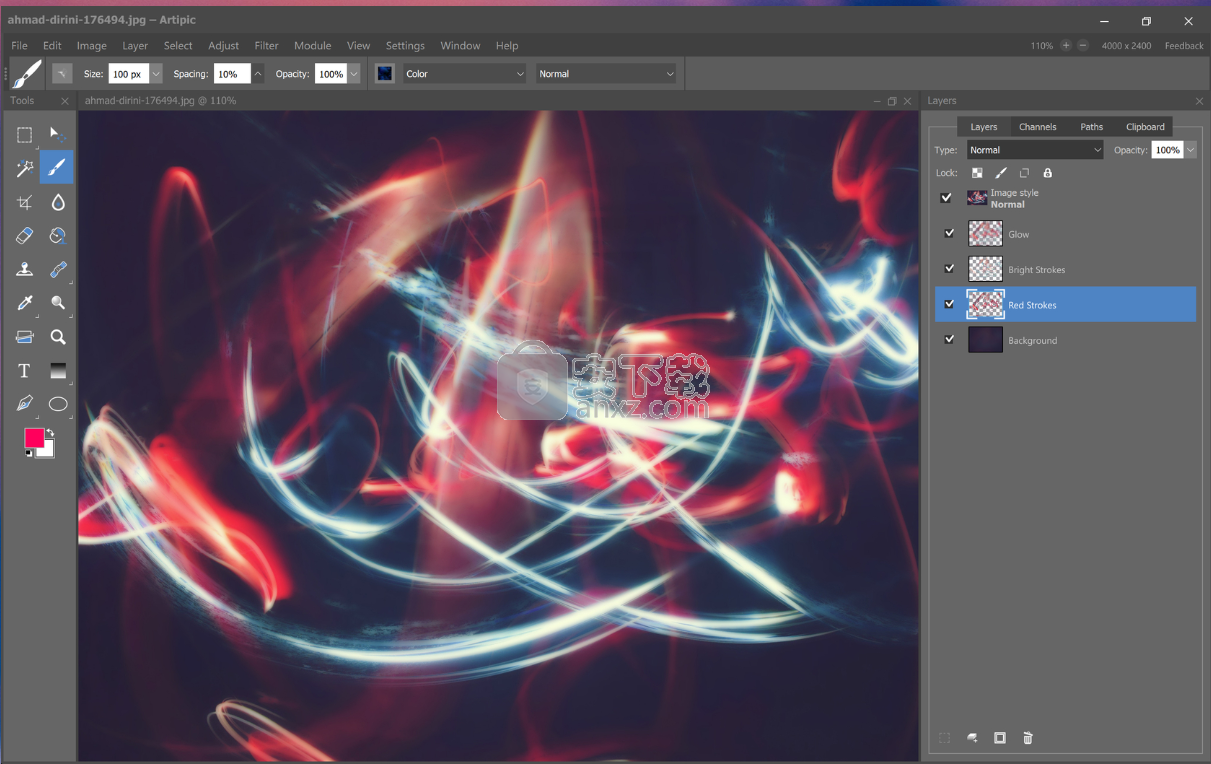Open the File menu
Viewport: 1211px width, 764px height.
pyautogui.click(x=19, y=45)
